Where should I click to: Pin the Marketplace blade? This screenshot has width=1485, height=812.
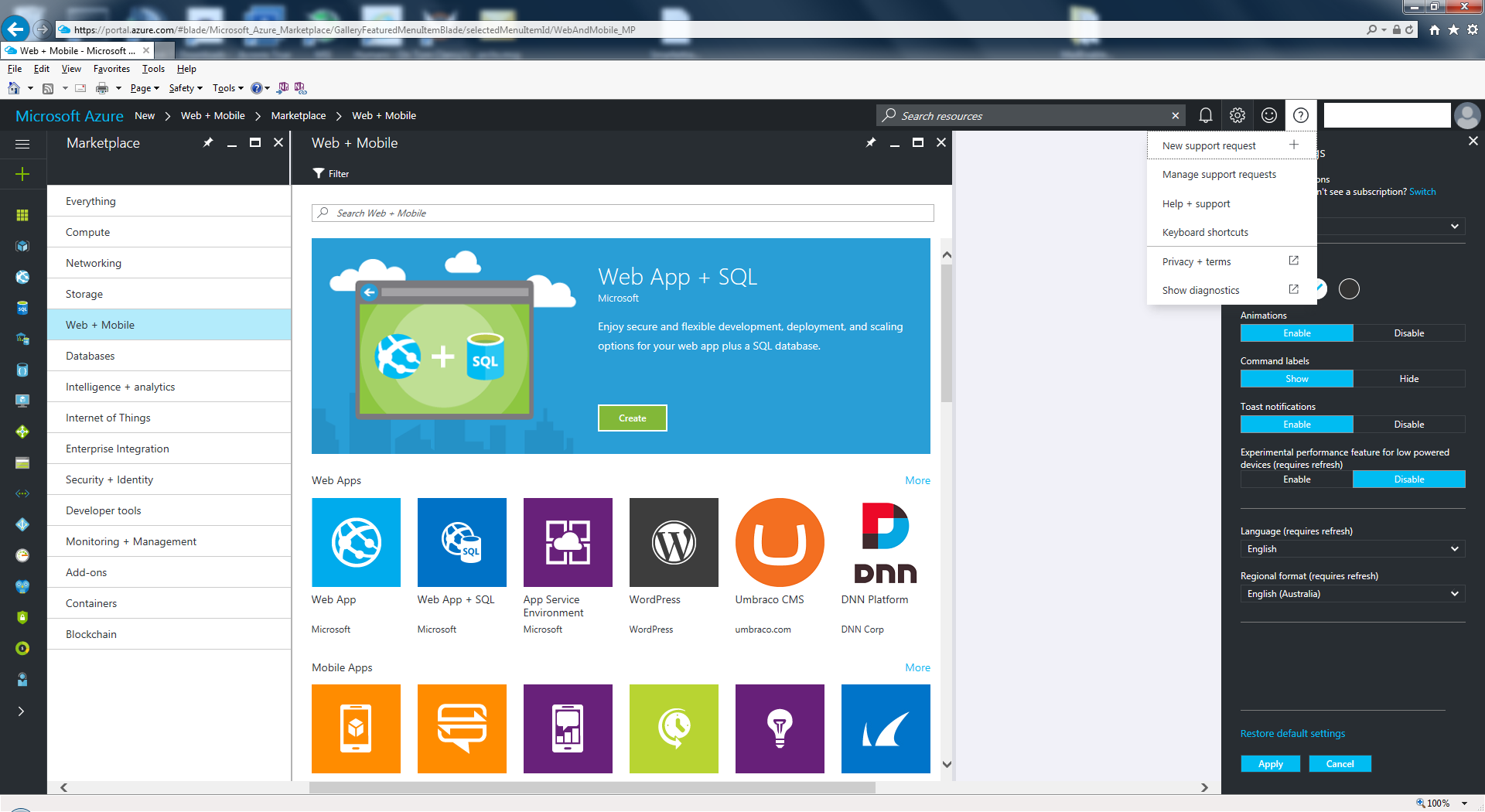point(208,143)
